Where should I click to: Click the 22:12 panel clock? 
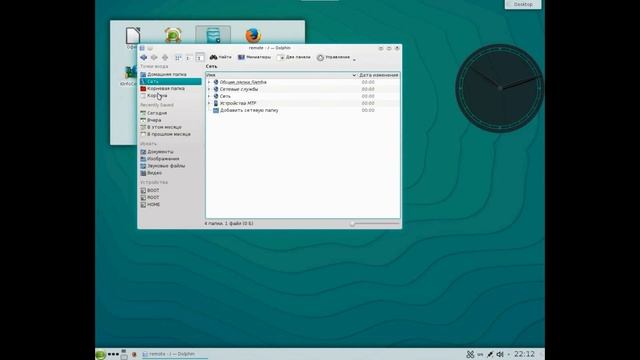click(x=524, y=354)
